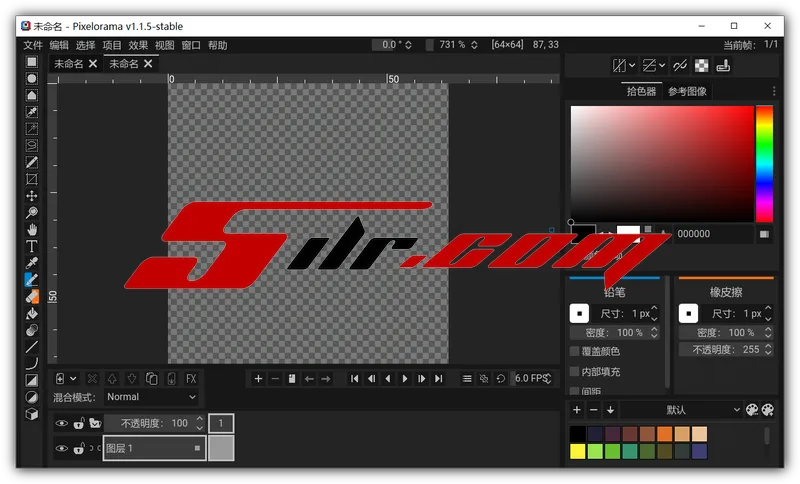Viewport: 800px width, 484px height.
Task: Close the first 未命名 project tab
Action: click(93, 64)
